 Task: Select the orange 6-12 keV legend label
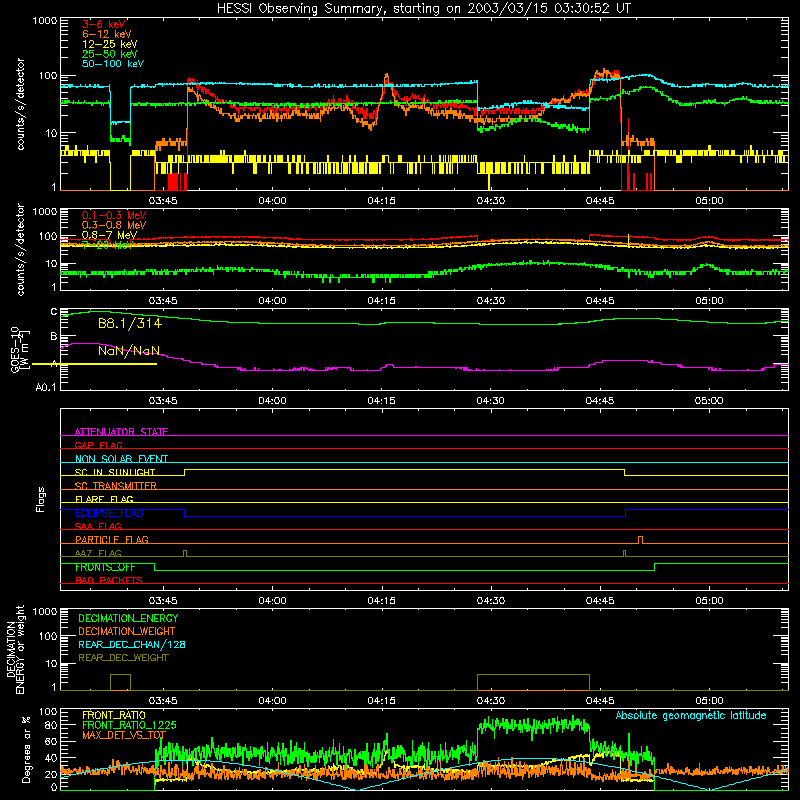tap(107, 34)
